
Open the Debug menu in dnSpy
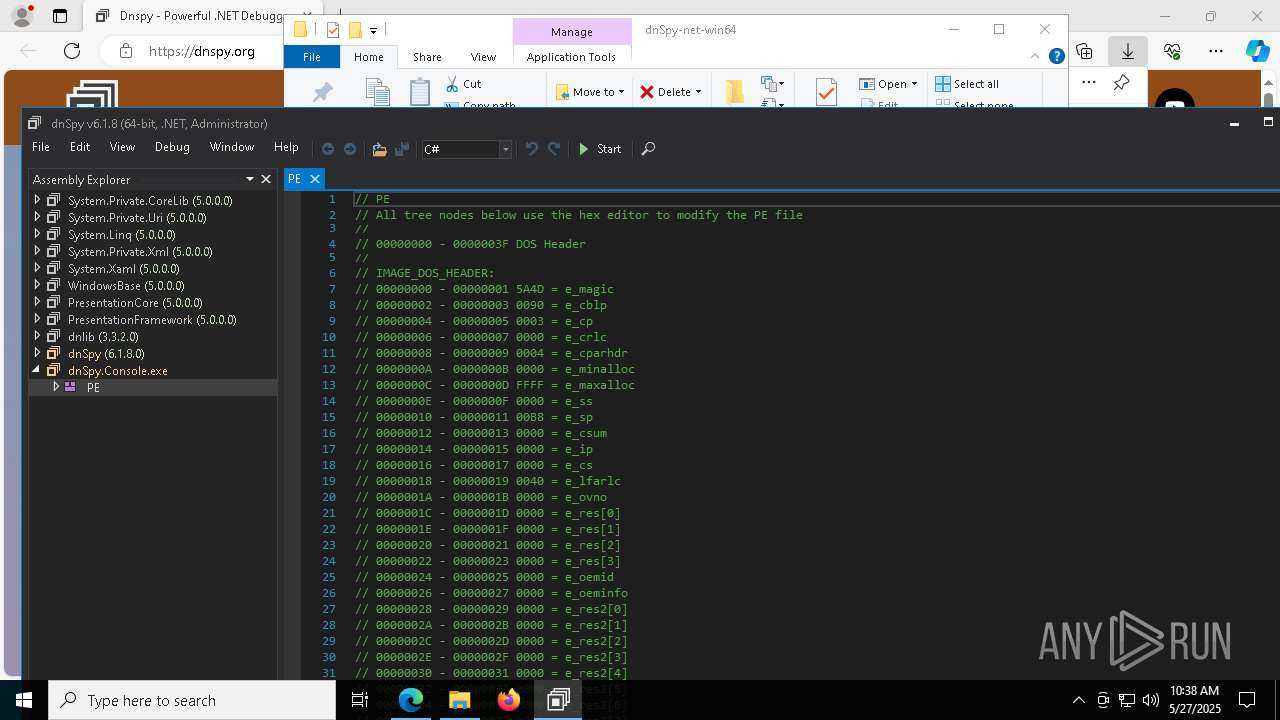[x=172, y=147]
